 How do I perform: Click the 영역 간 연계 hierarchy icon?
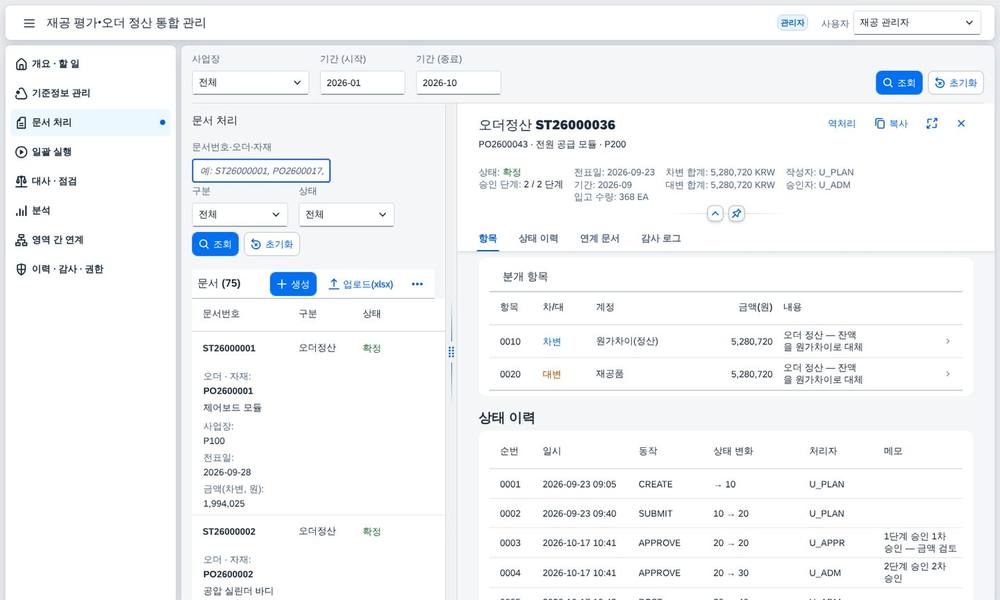21,240
